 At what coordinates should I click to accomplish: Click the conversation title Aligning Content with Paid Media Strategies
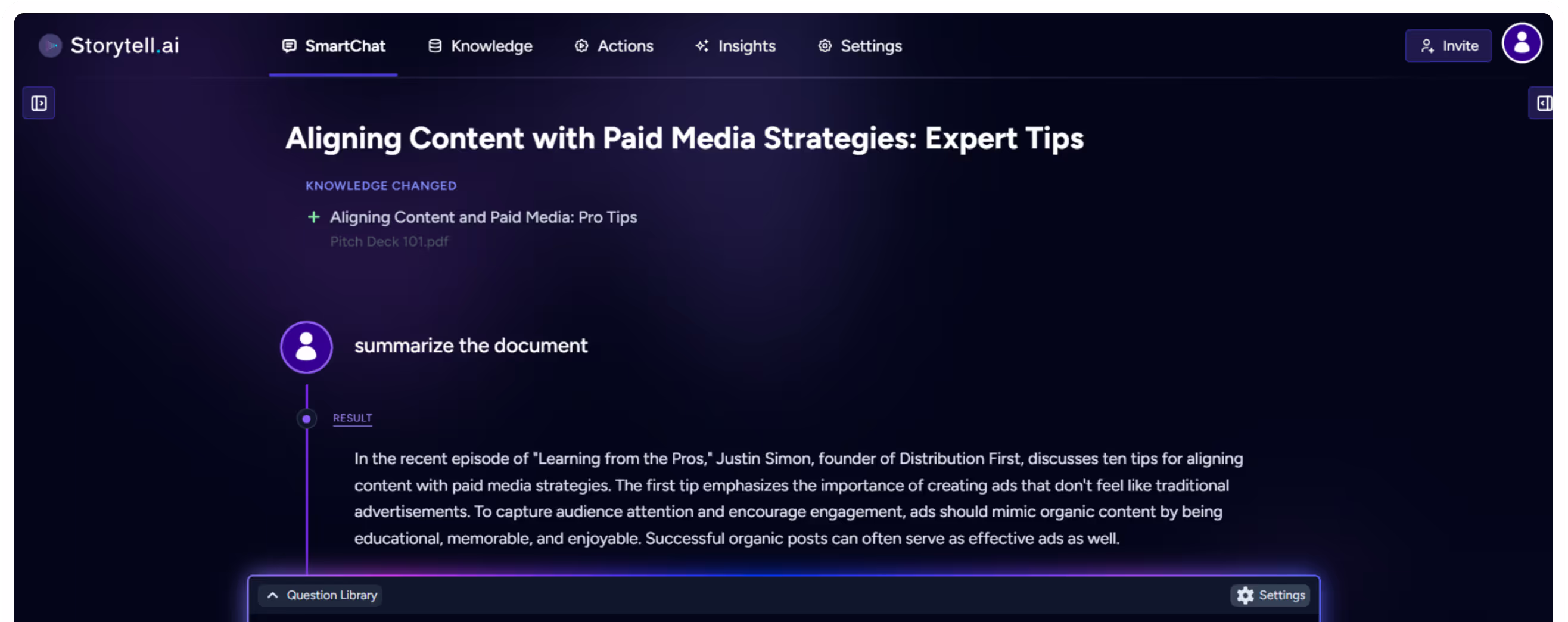684,138
